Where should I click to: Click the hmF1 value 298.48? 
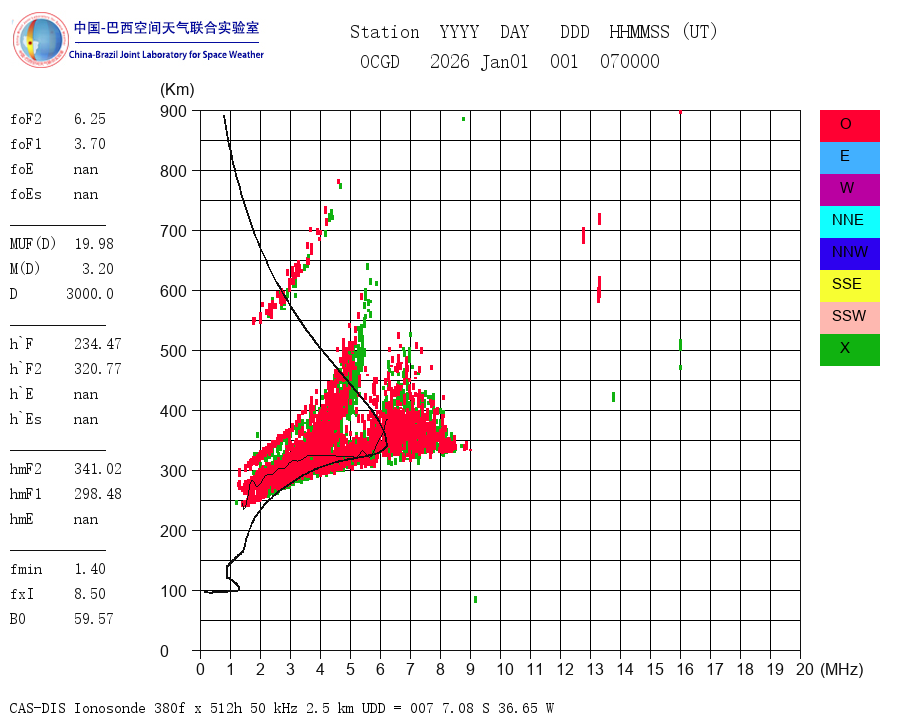(98, 494)
